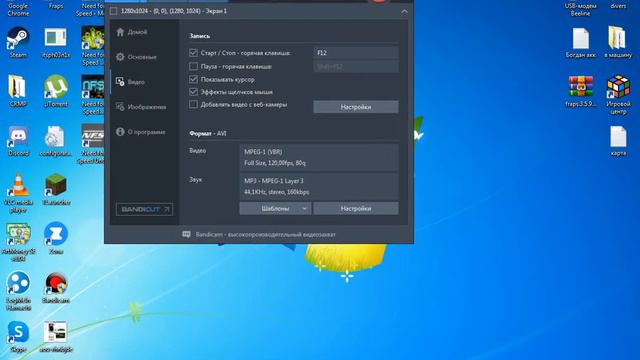Select the Bandicam desktop shortcut
The height and width of the screenshot is (360, 640).
(56, 288)
